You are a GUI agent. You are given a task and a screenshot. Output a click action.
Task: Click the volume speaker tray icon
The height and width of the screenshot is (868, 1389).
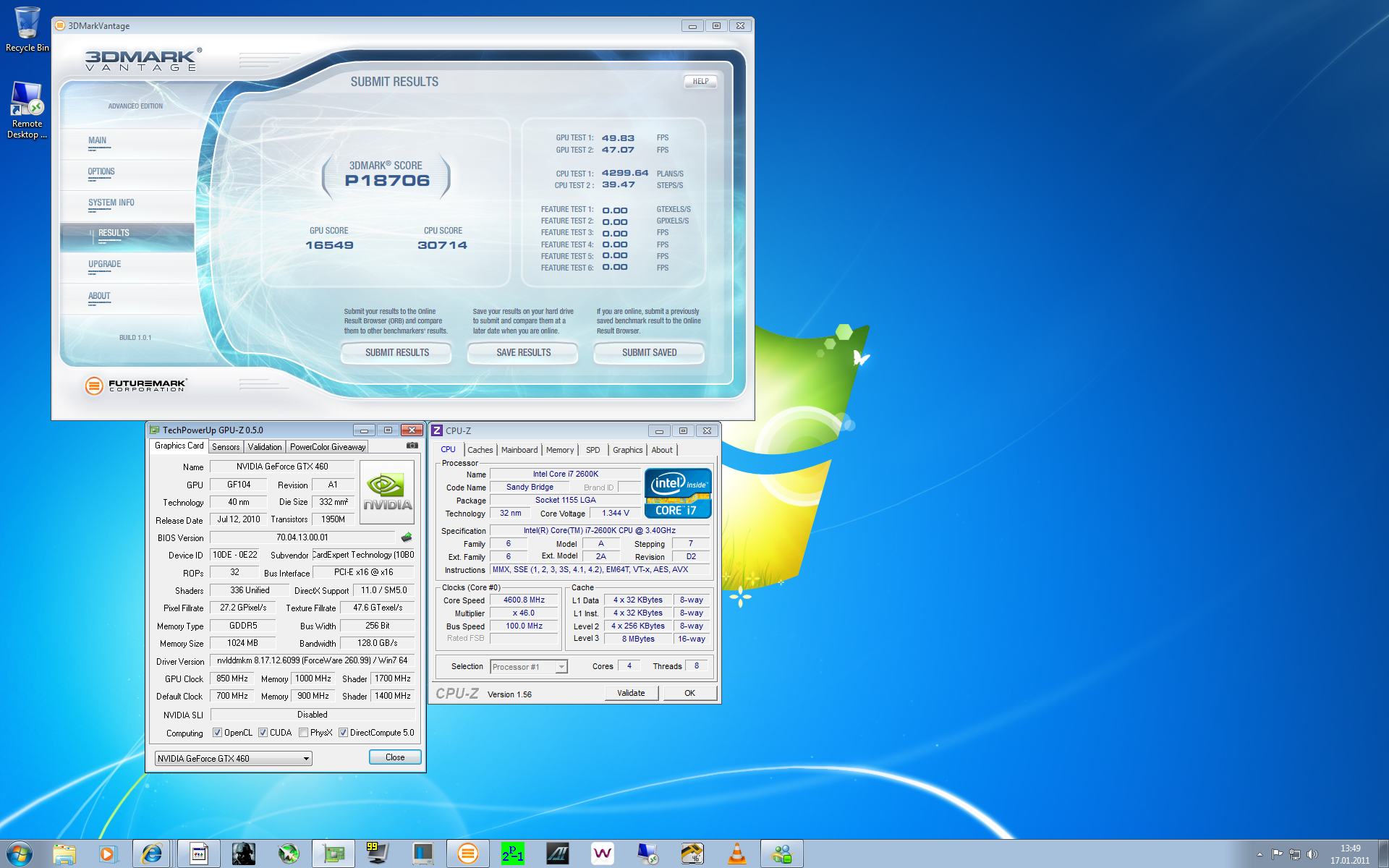pos(1312,854)
